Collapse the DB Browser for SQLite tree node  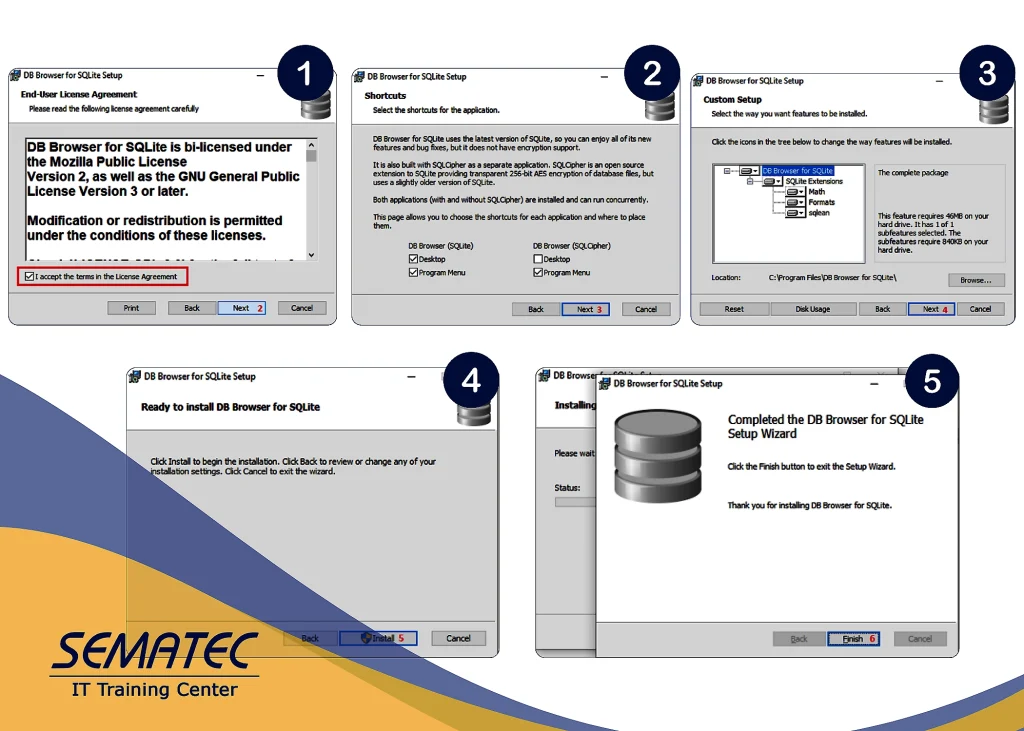pos(727,171)
